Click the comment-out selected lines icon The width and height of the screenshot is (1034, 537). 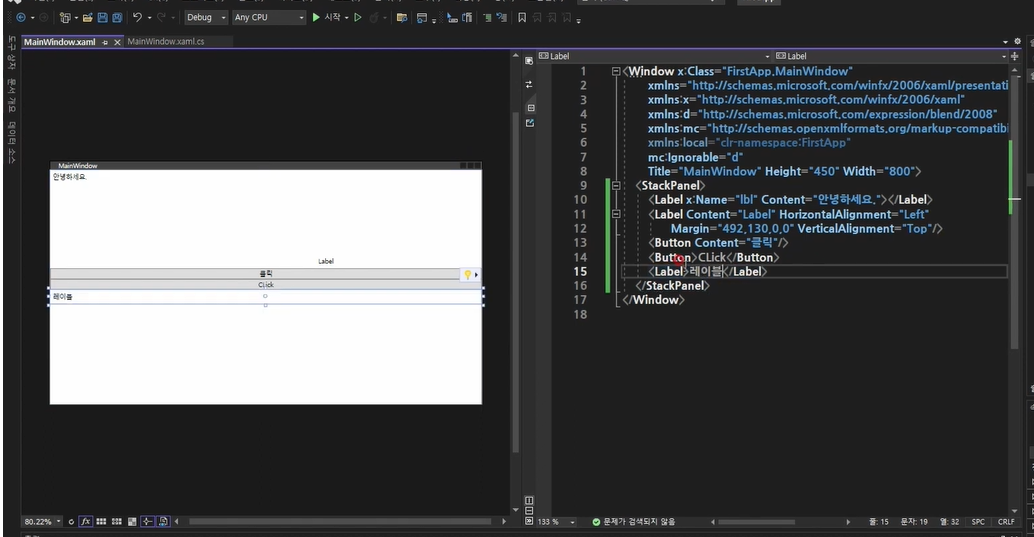coord(487,18)
